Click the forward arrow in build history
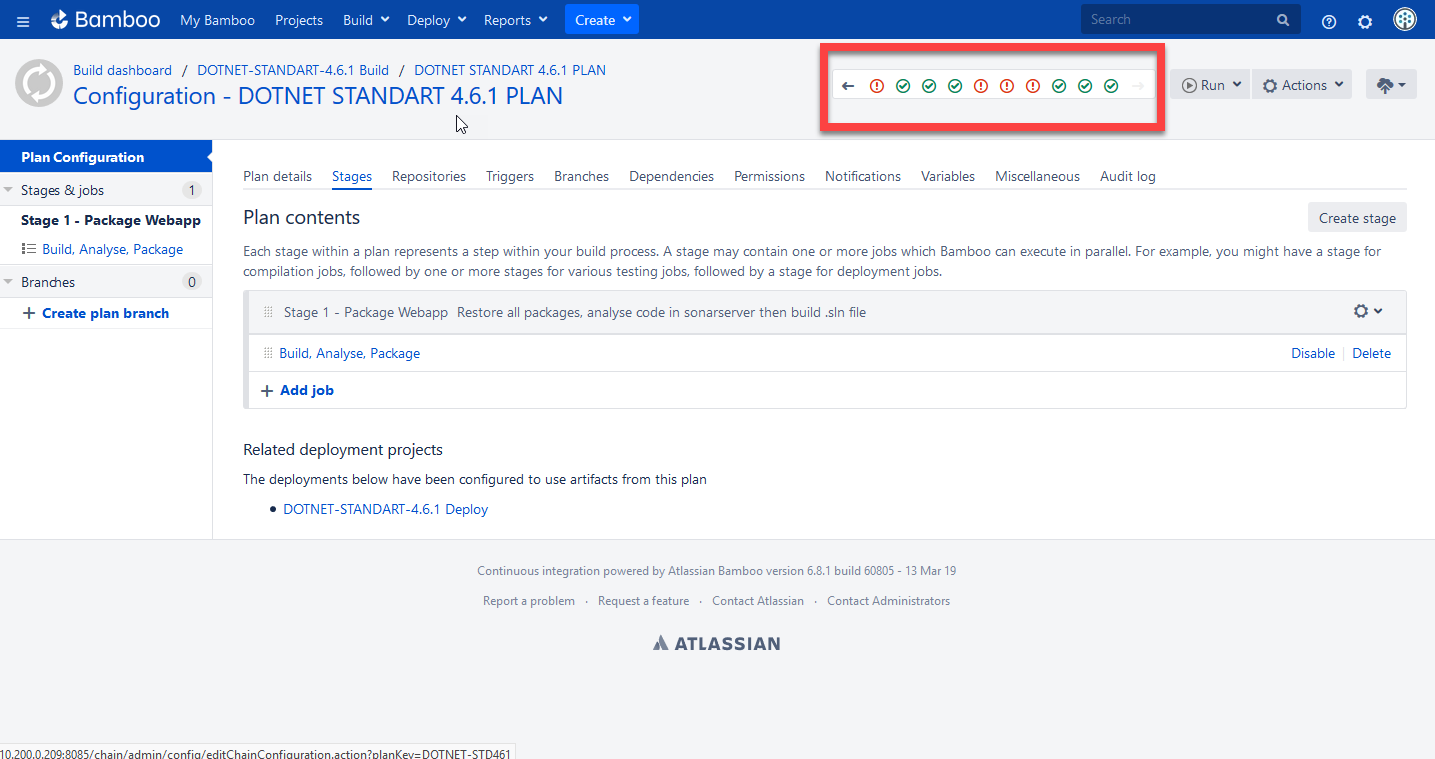Image resolution: width=1435 pixels, height=759 pixels. [x=1137, y=86]
